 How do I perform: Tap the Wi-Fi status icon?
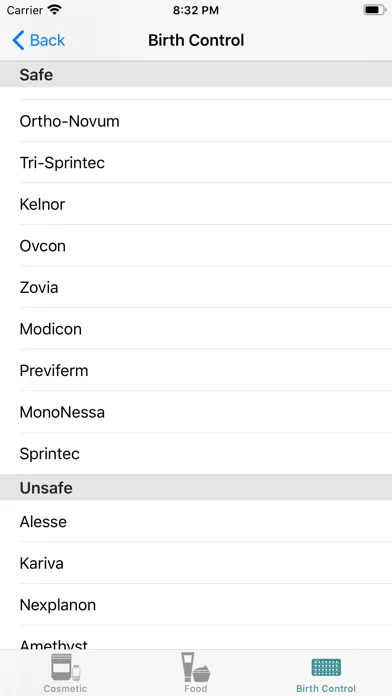[55, 10]
